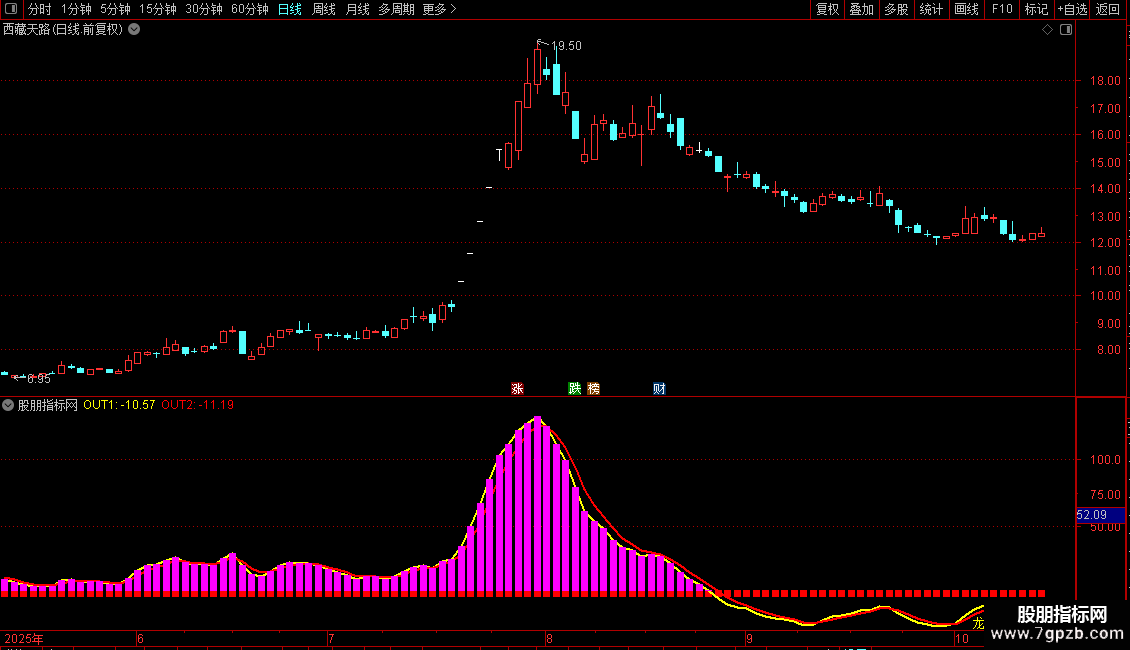The height and width of the screenshot is (650, 1130).
Task: Open the green 跌 marker icon
Action: click(x=574, y=388)
